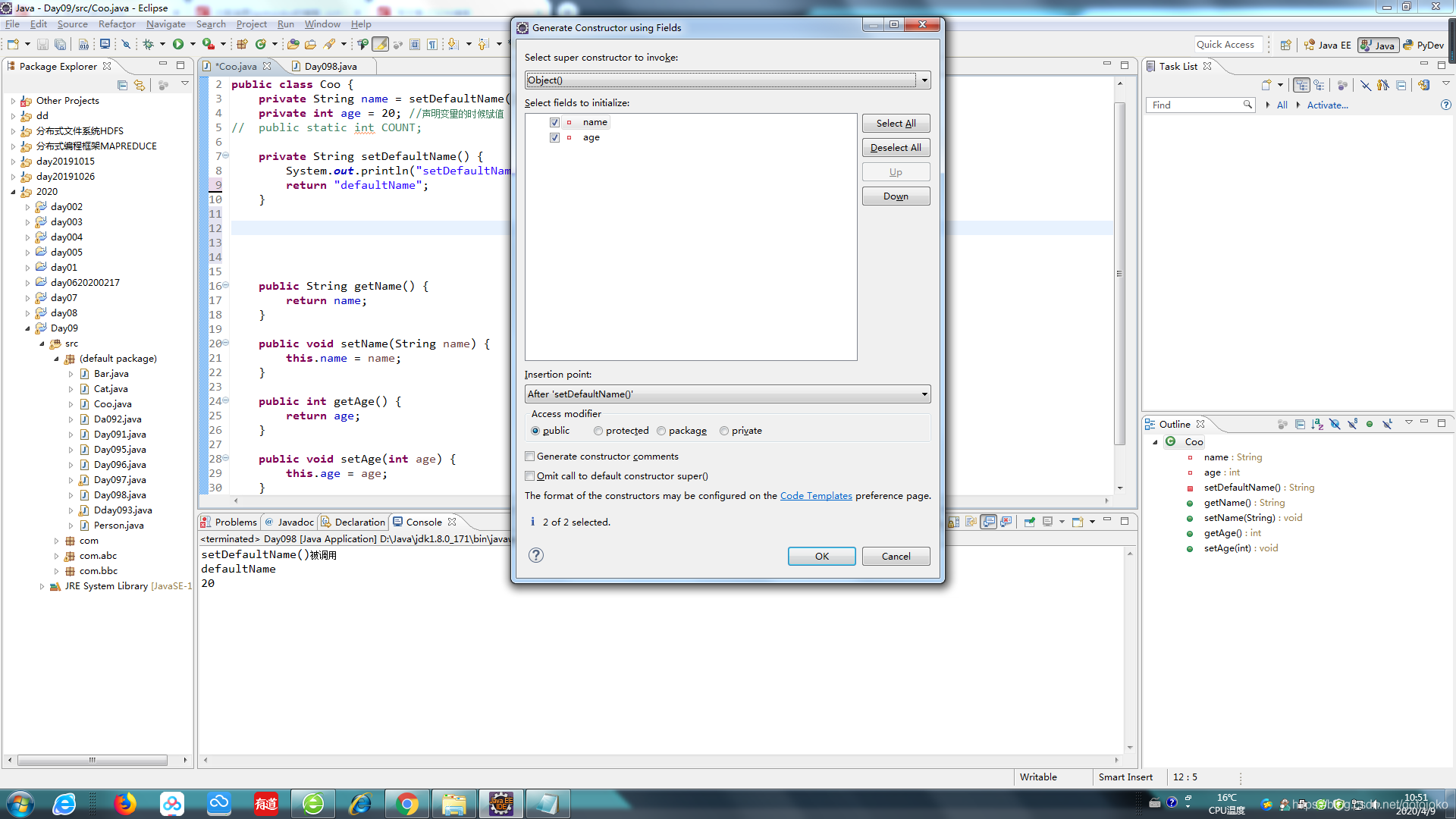
Task: Switch to the Javadoc tab
Action: pos(289,522)
